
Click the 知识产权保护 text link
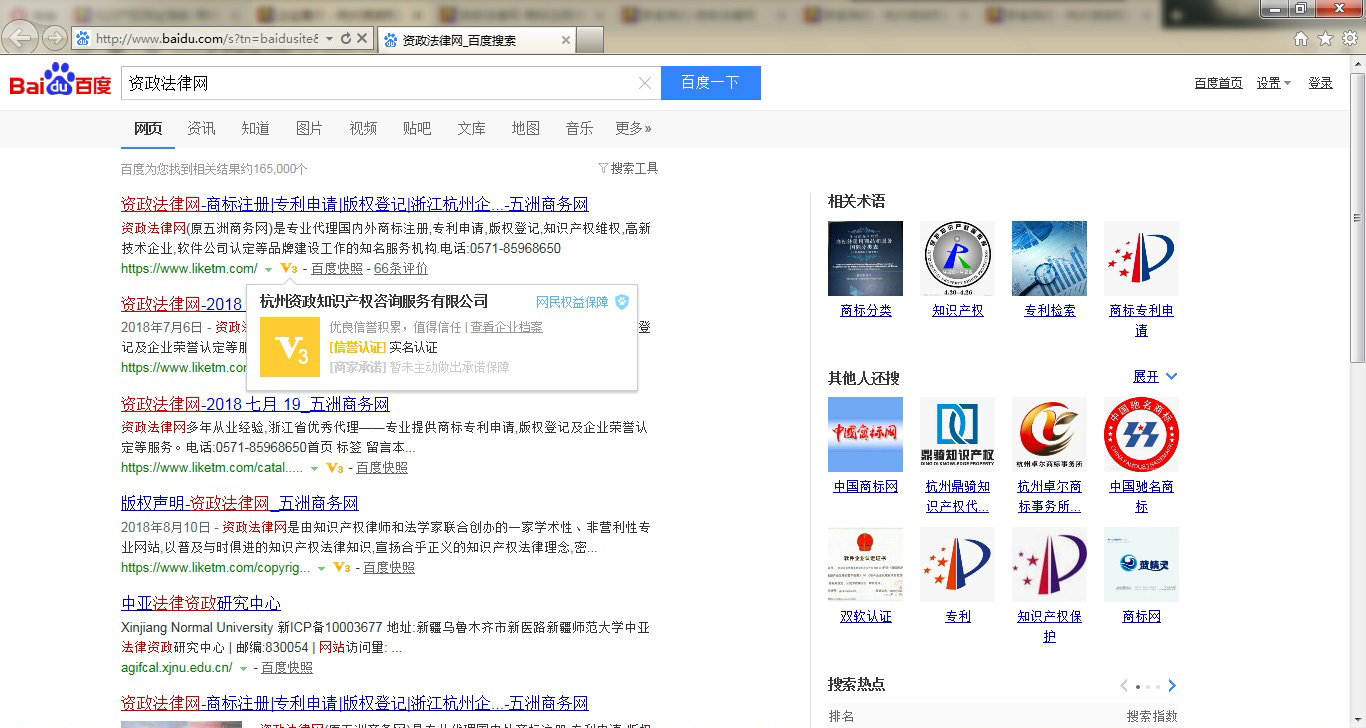[1049, 626]
